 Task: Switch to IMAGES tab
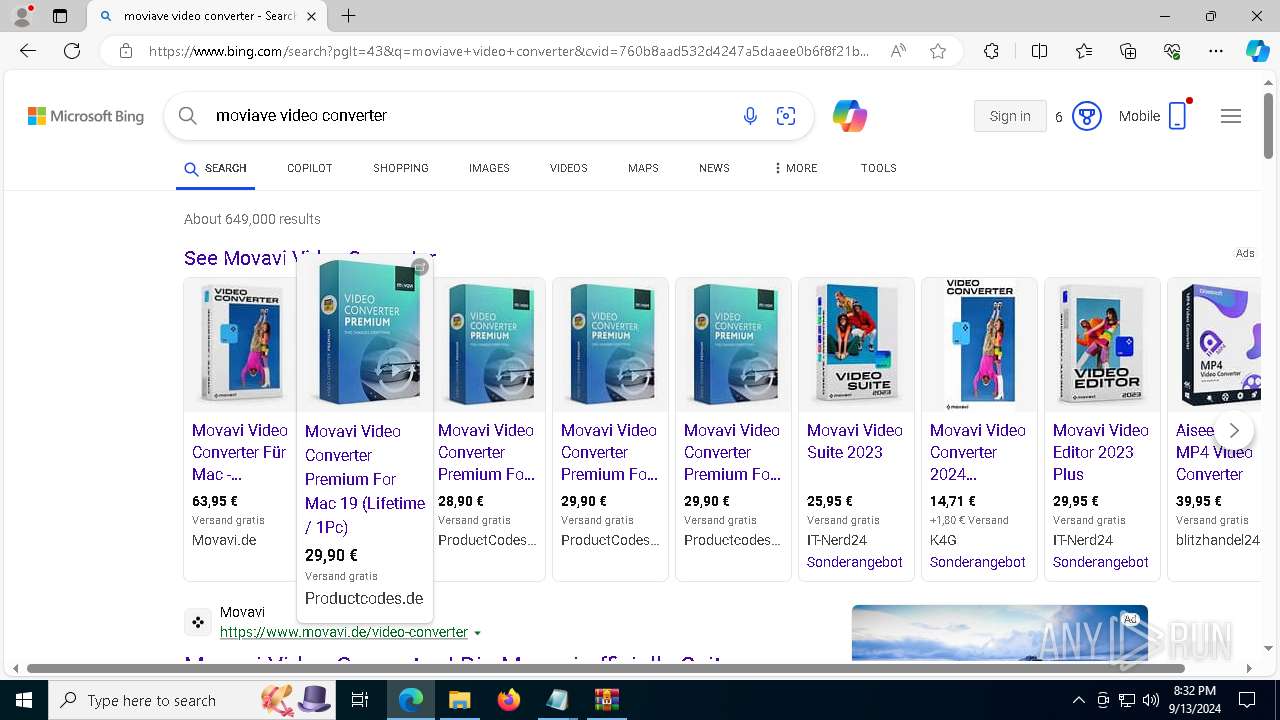(489, 168)
